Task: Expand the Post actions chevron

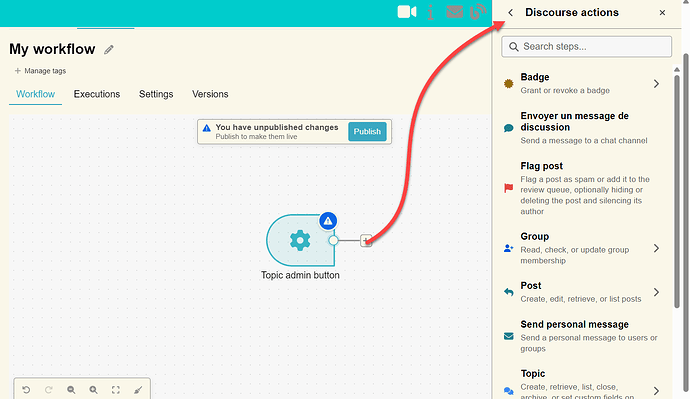Action: 656,292
